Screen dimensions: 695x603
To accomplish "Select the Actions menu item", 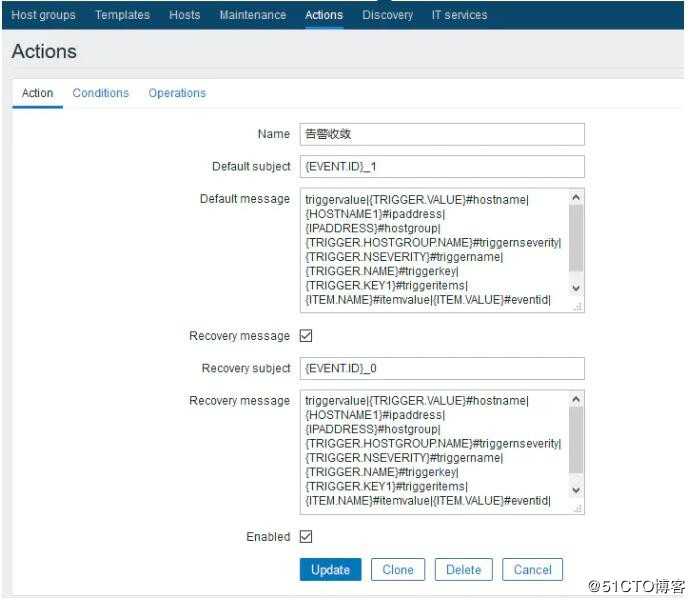I will (x=324, y=15).
